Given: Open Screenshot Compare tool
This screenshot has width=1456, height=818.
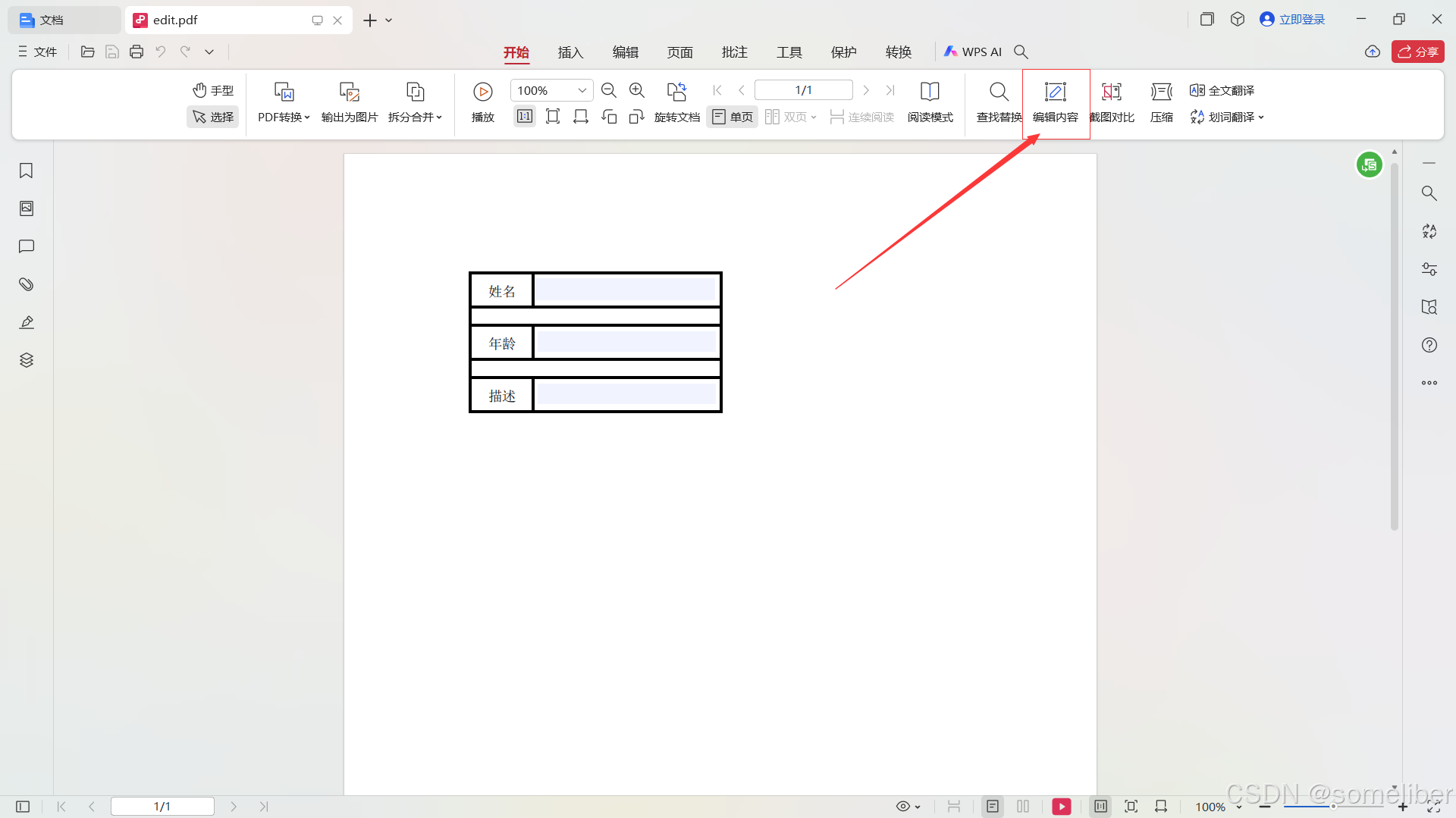Looking at the screenshot, I should point(1112,102).
